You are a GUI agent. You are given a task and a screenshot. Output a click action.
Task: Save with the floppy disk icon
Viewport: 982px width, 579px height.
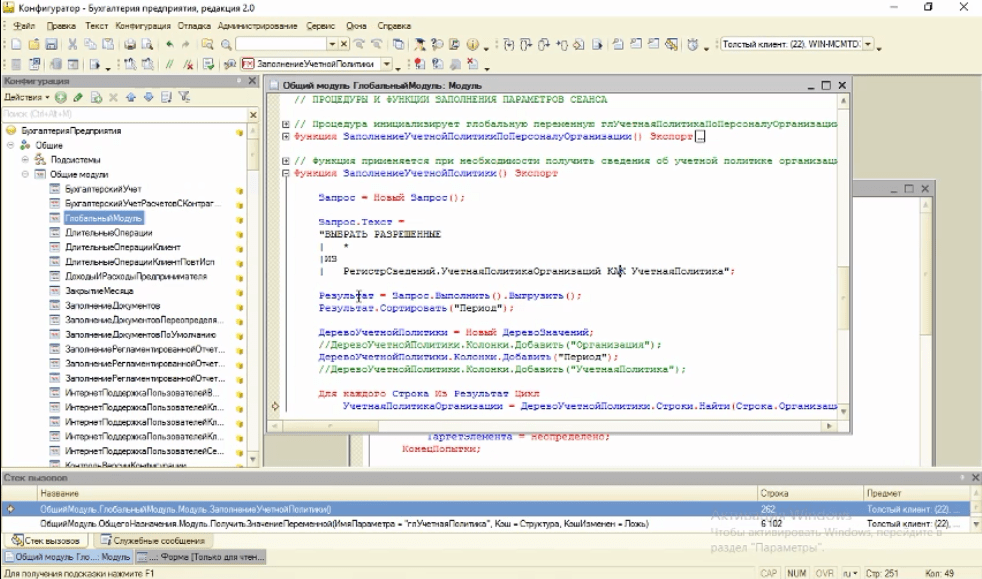pos(51,44)
